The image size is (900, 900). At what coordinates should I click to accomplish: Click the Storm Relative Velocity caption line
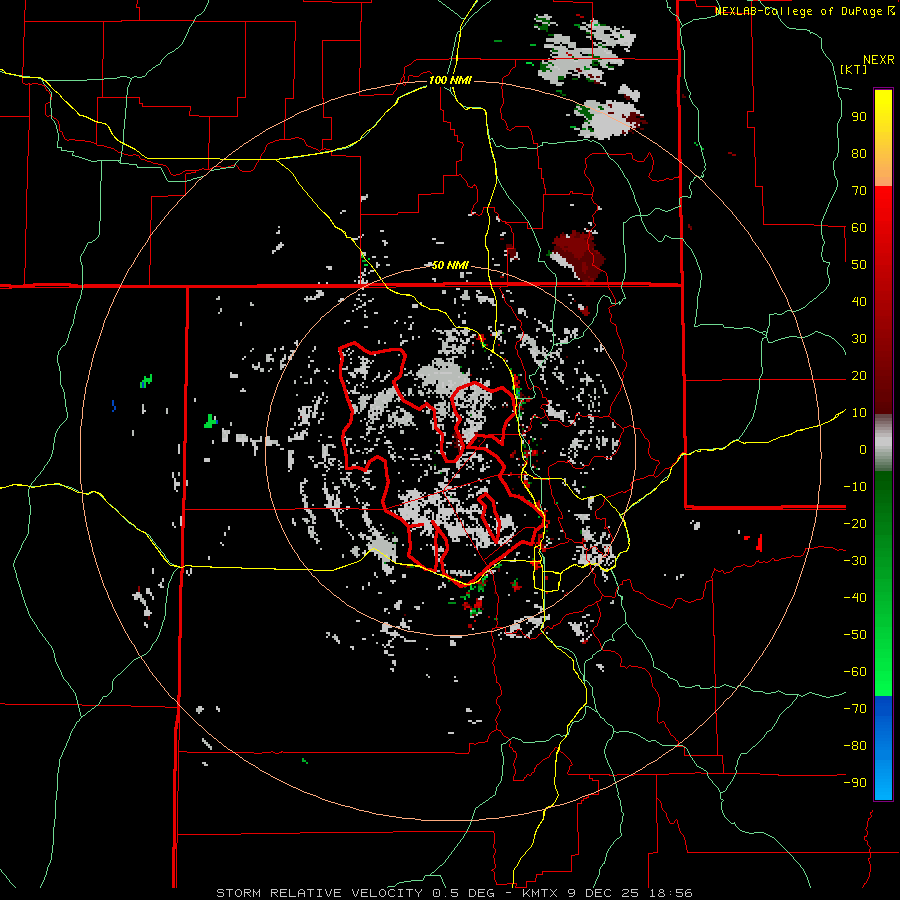[x=454, y=893]
